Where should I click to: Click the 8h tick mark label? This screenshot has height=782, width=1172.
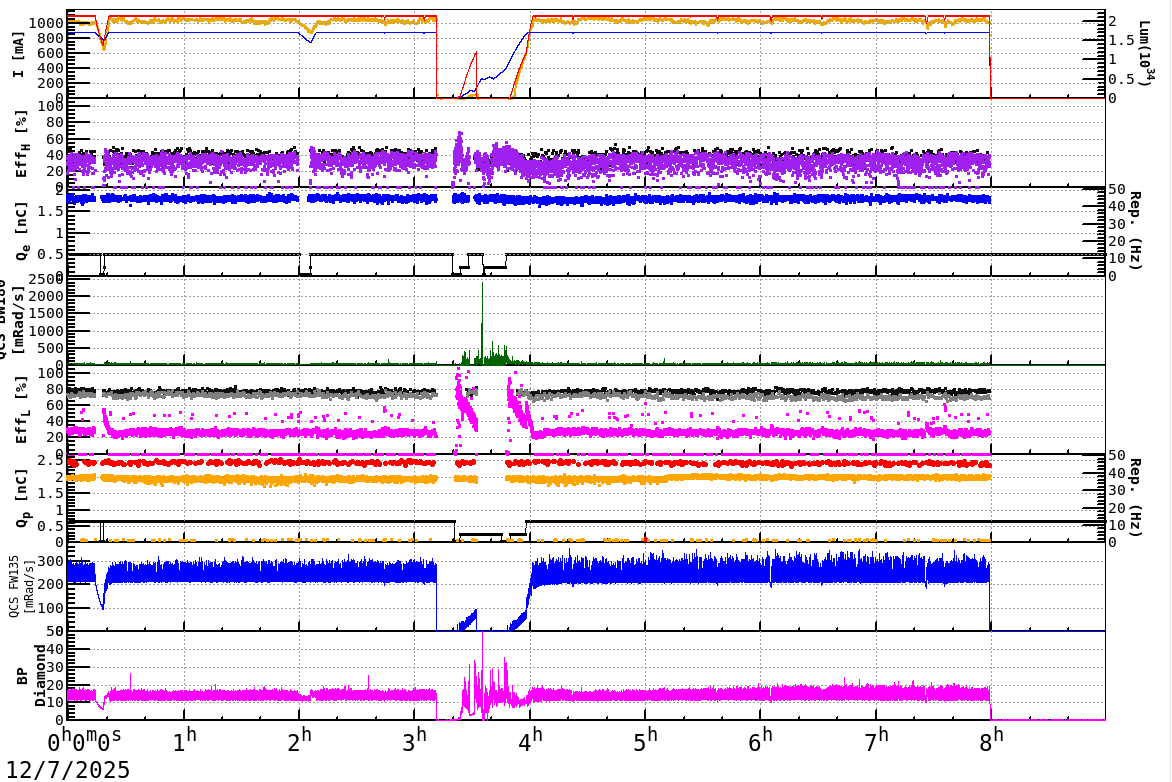coord(991,738)
